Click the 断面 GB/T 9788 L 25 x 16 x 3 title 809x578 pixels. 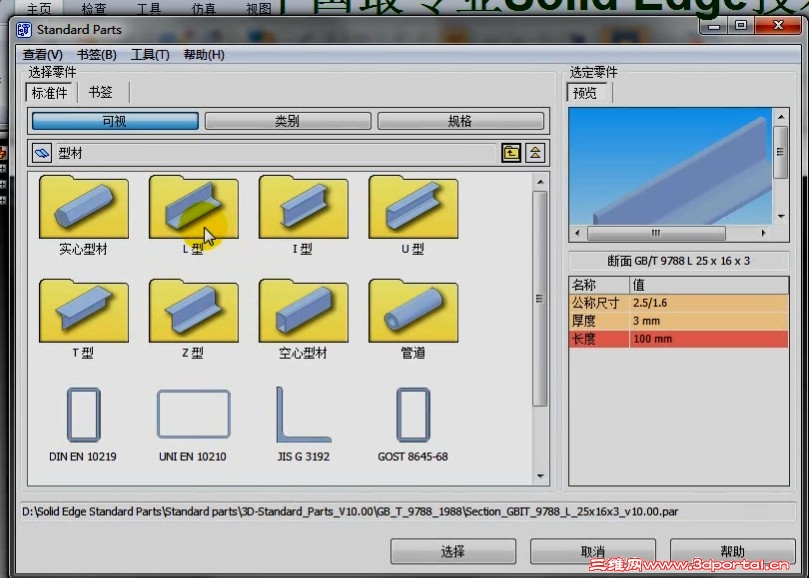(678, 261)
